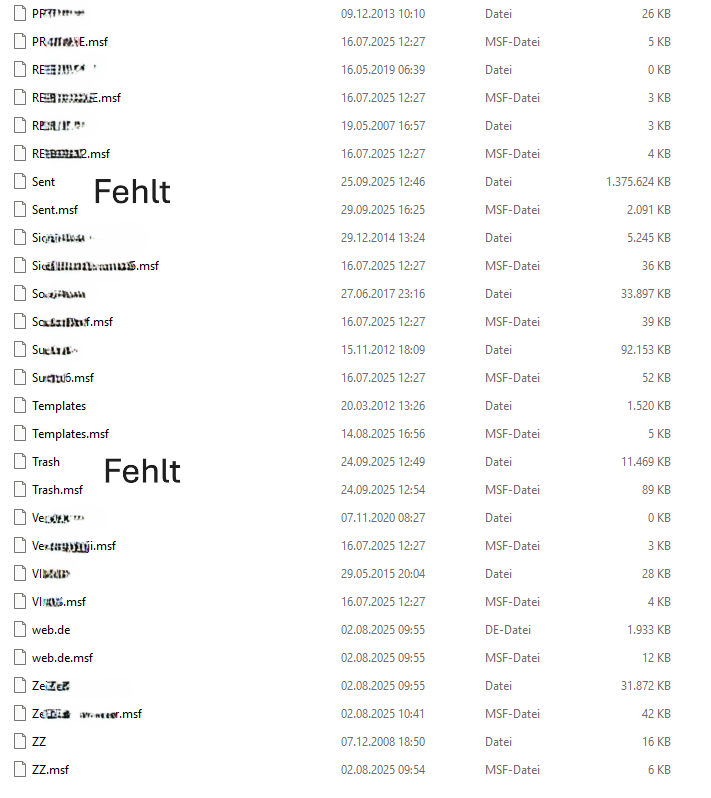Click the file icon of web.de
The image size is (711, 798).
click(19, 630)
